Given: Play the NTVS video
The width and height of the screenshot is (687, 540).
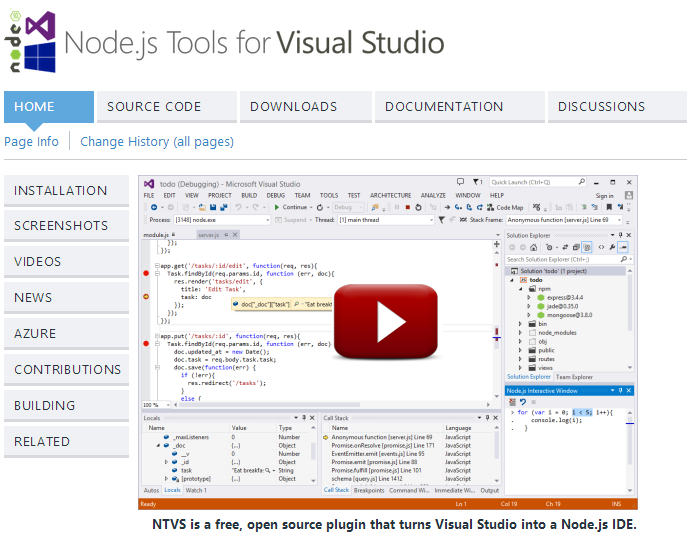Looking at the screenshot, I should pyautogui.click(x=386, y=321).
